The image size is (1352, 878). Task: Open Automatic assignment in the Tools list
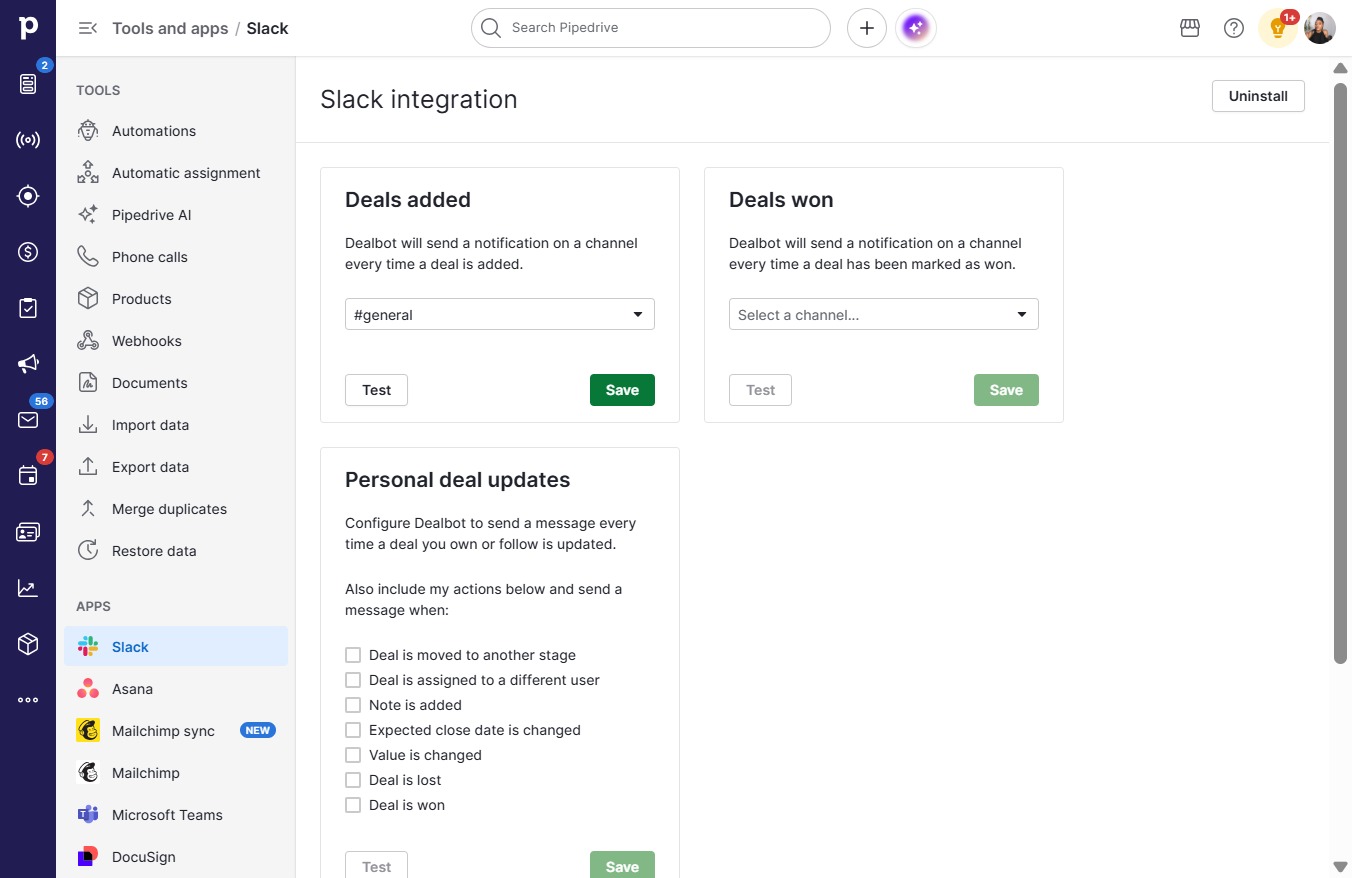pos(176,173)
